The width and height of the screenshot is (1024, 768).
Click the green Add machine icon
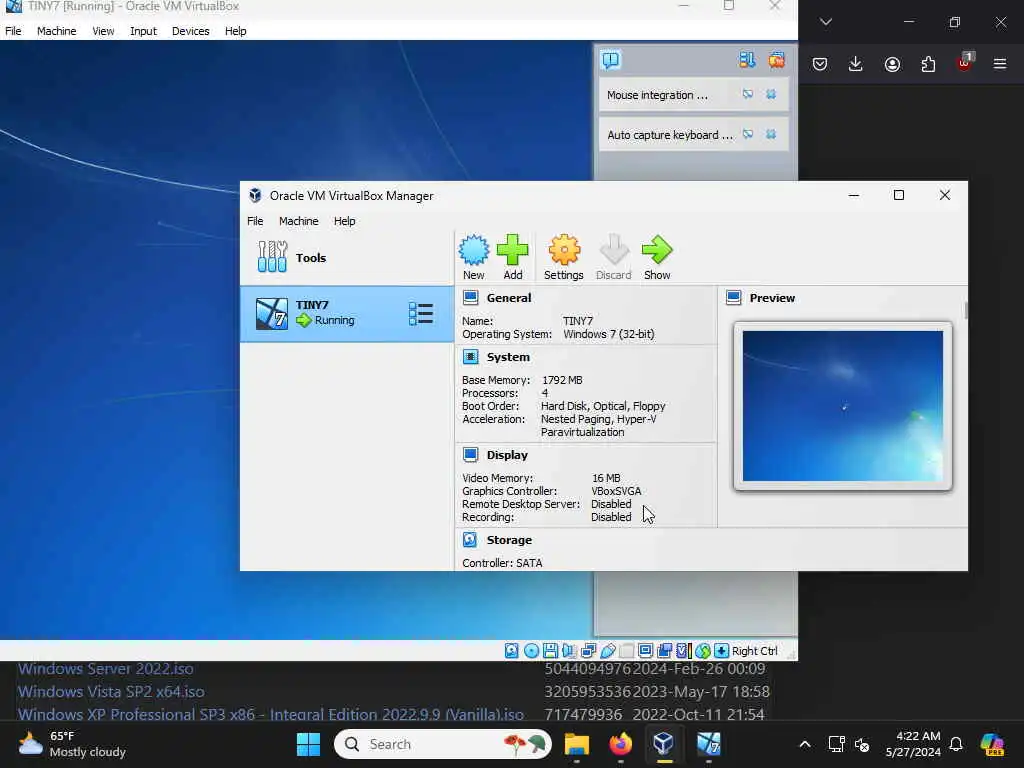click(x=513, y=251)
